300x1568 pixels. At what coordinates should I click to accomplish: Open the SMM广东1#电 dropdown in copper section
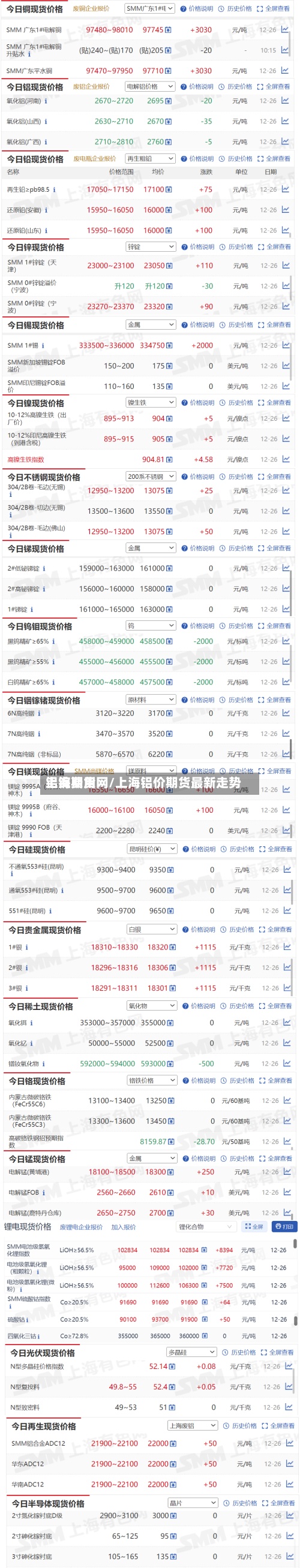coord(149,8)
